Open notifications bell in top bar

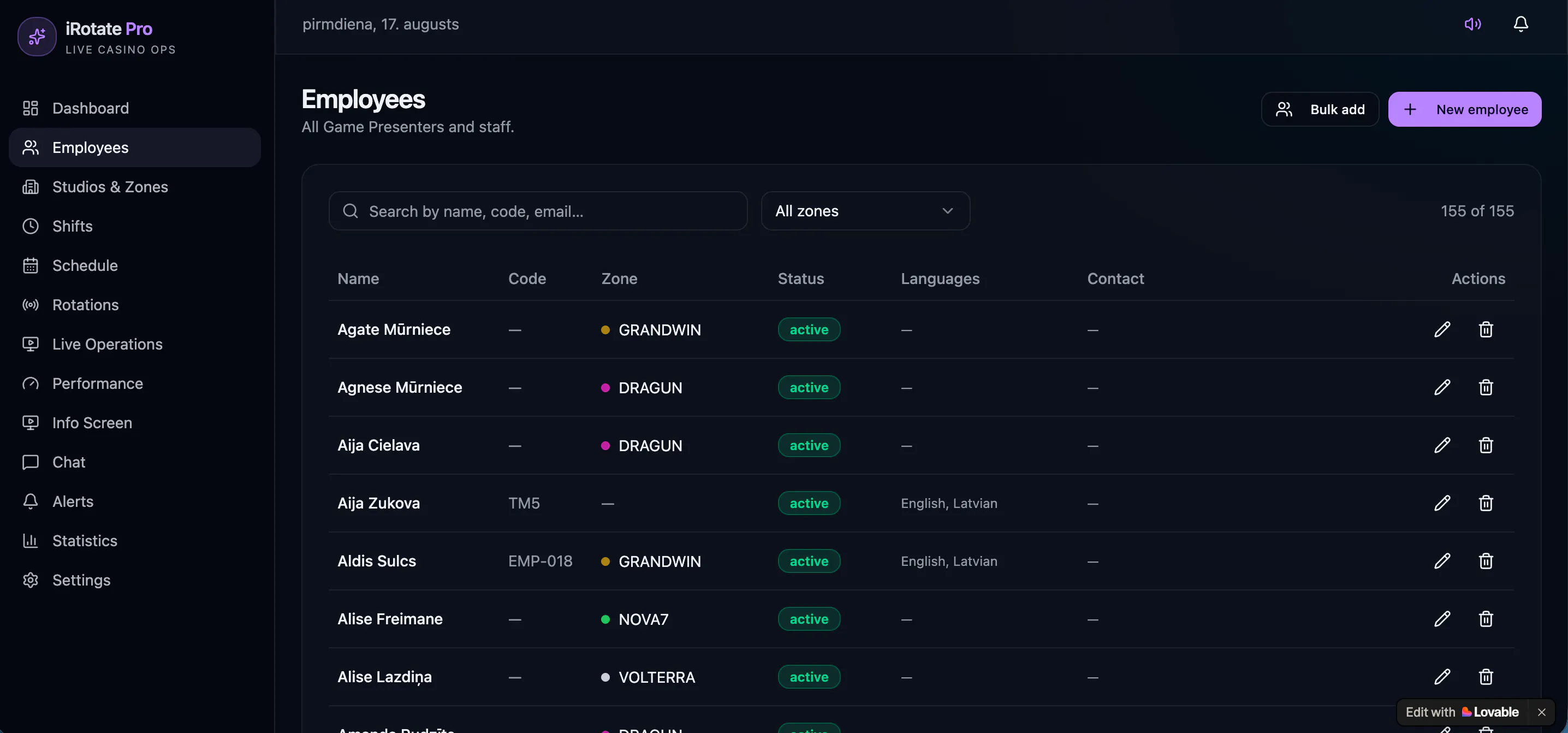tap(1521, 23)
